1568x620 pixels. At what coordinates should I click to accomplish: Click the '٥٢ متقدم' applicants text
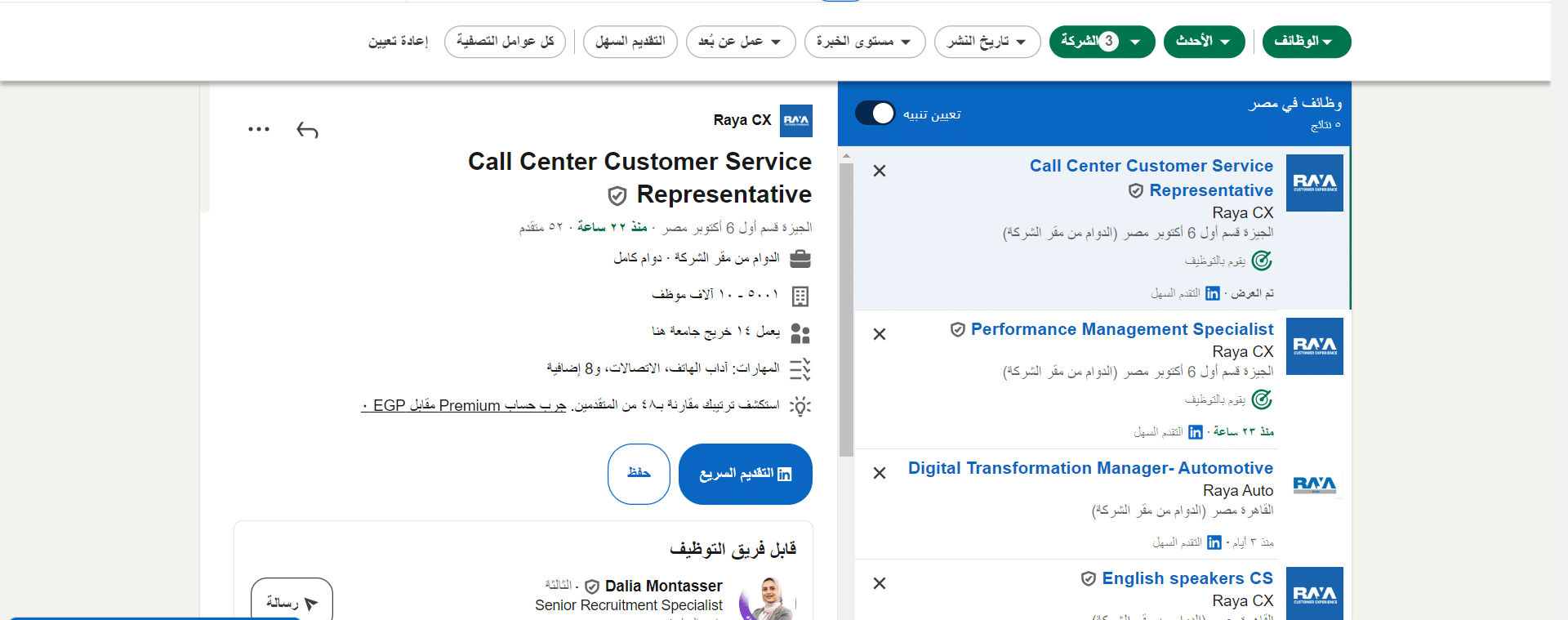541,227
